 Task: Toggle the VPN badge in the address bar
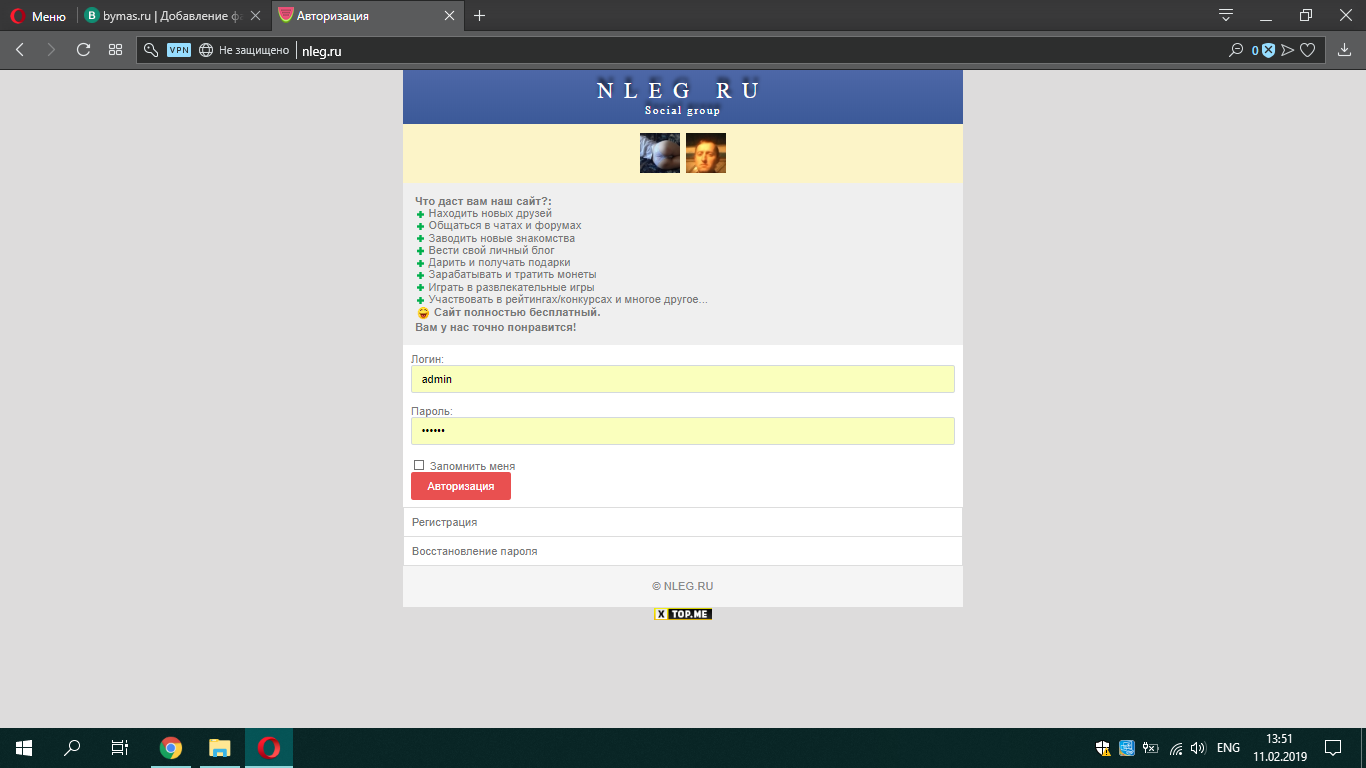coord(179,50)
